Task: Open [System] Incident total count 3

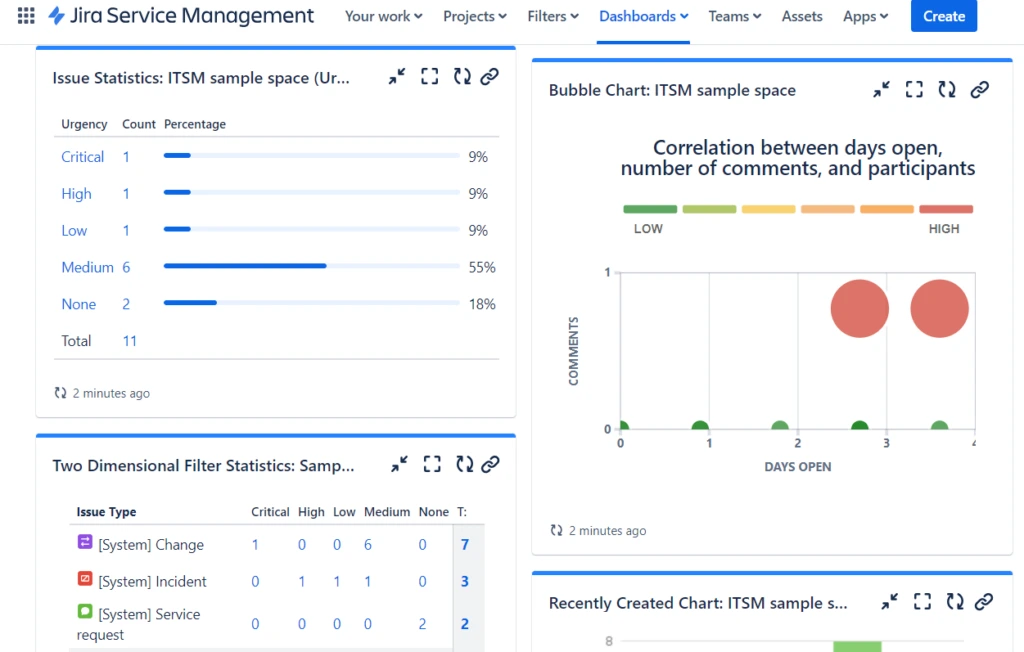Action: [464, 581]
